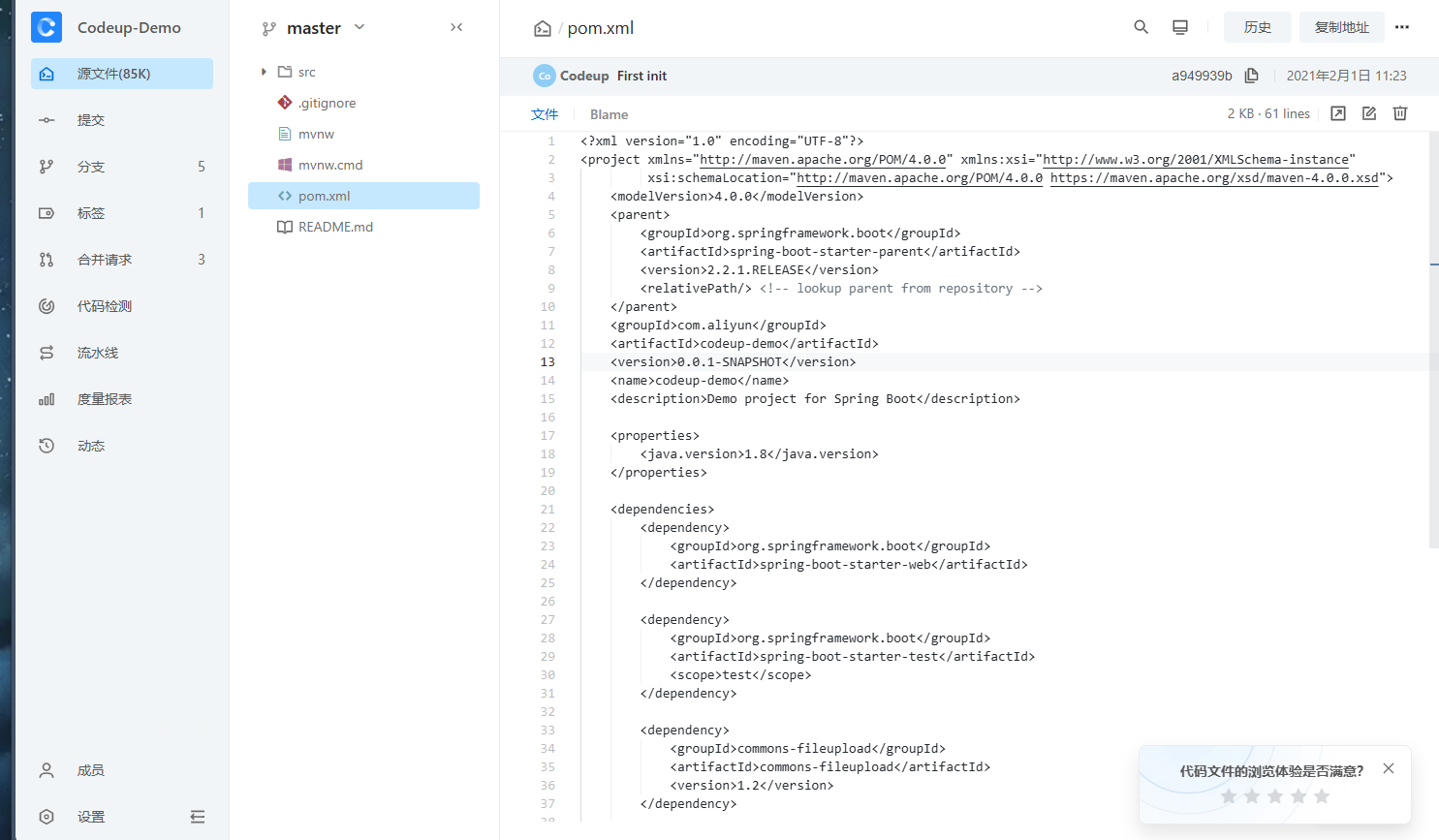Open the src folder
Viewport: 1439px width, 840px height.
[x=306, y=72]
